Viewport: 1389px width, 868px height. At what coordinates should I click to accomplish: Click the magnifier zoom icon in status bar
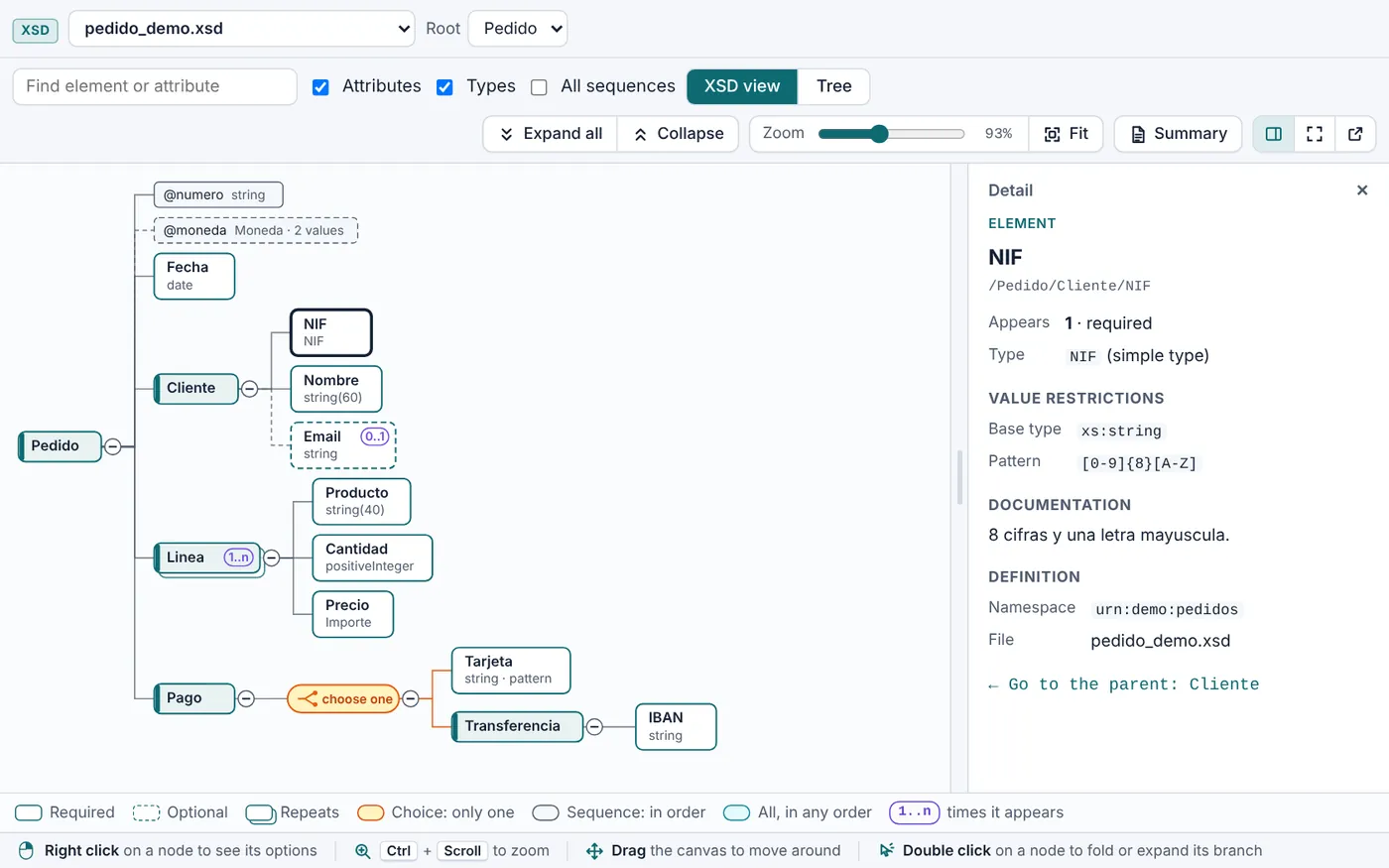pyautogui.click(x=363, y=851)
